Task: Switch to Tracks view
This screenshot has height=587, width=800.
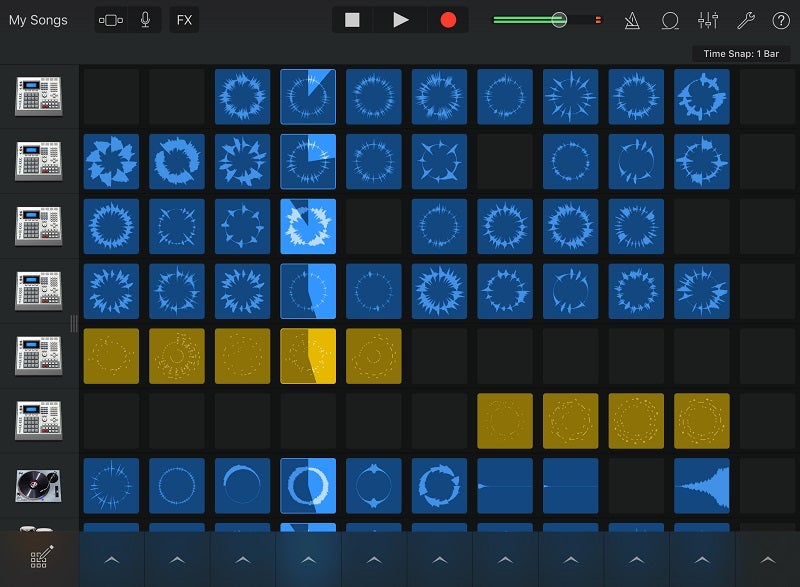Action: tap(111, 20)
